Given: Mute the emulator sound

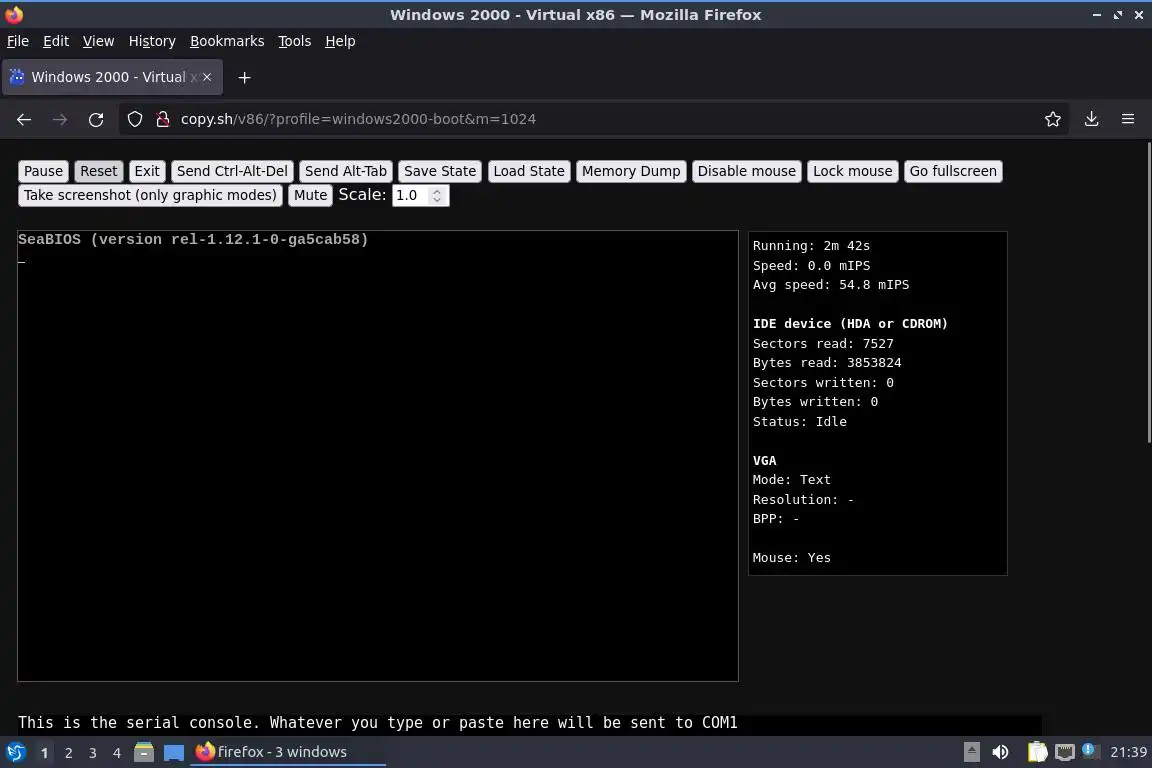Looking at the screenshot, I should (x=310, y=195).
